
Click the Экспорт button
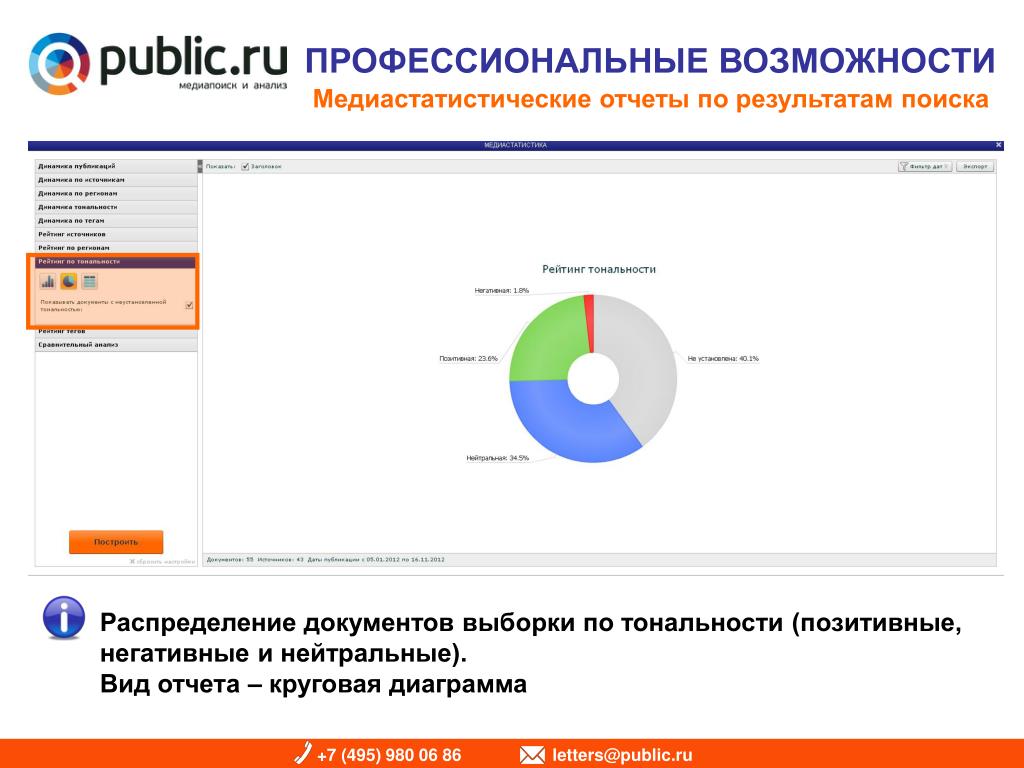[x=975, y=167]
